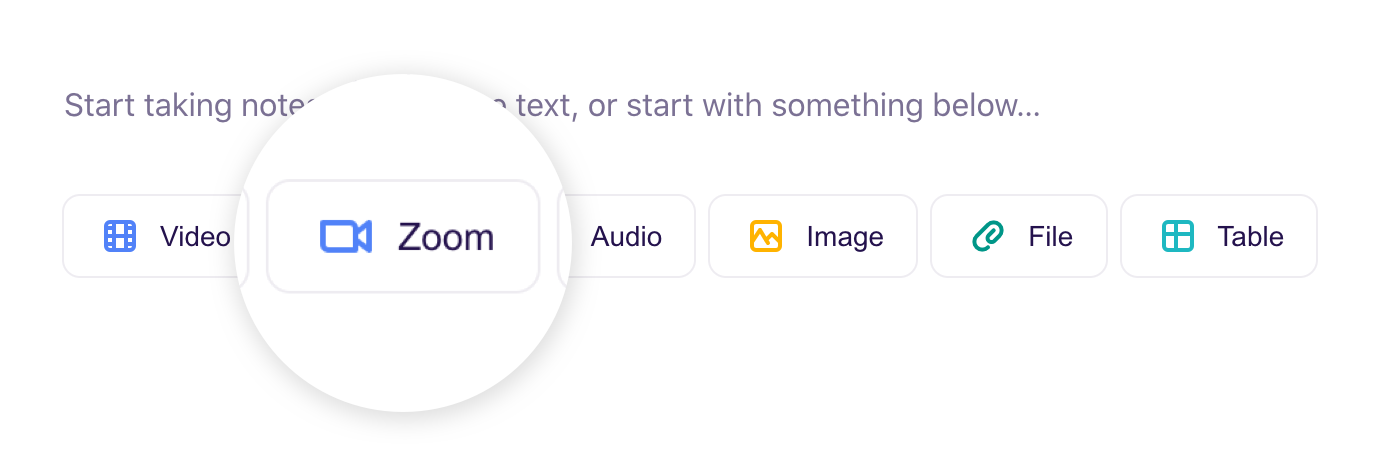Image resolution: width=1390 pixels, height=470 pixels.
Task: Insert an Image into the note
Action: [x=813, y=236]
